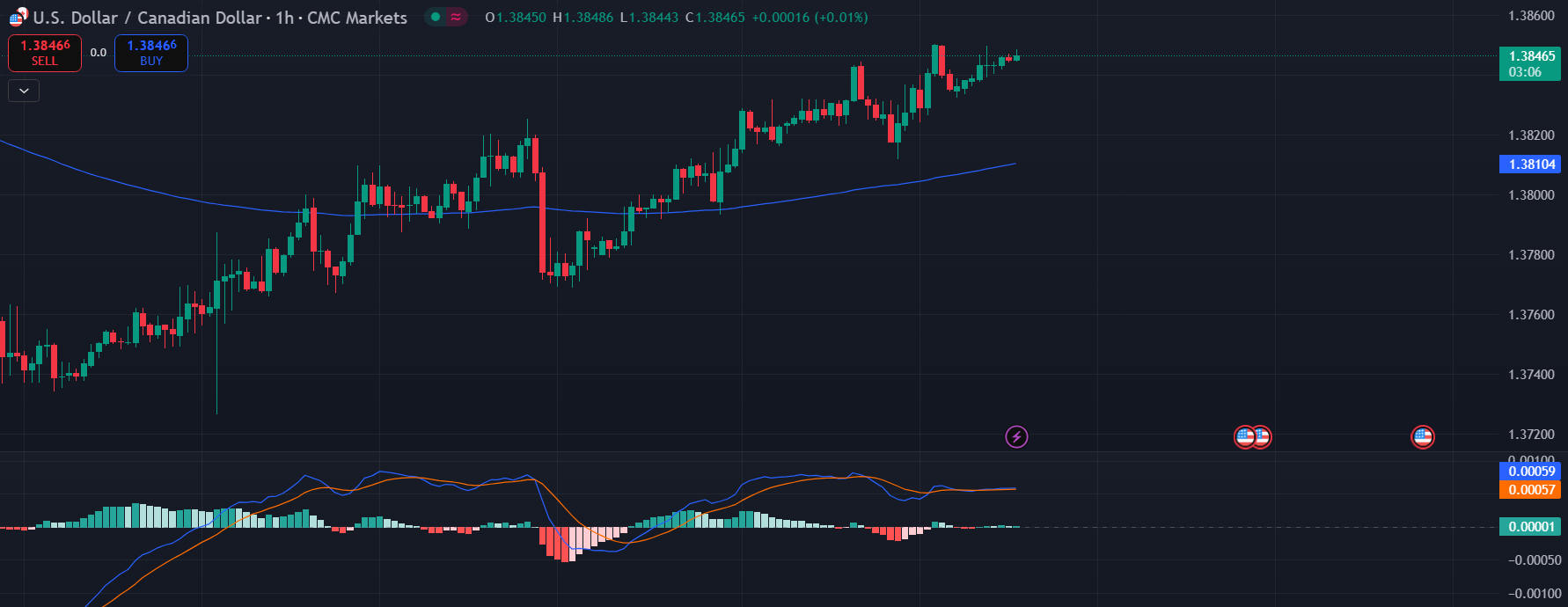1568x607 pixels.
Task: Click the orange signal value label 0.00057
Action: tap(1530, 490)
